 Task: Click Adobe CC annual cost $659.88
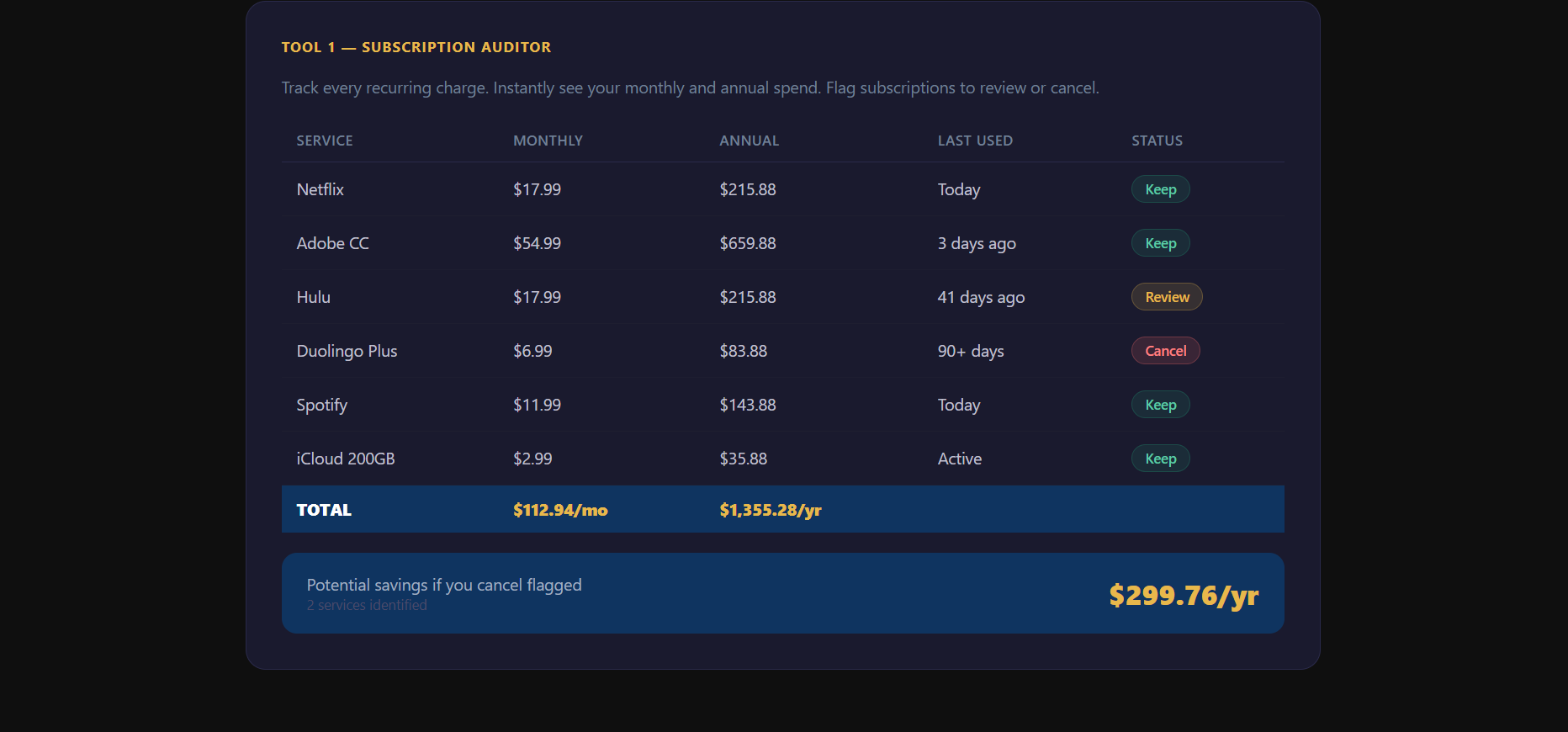tap(747, 243)
